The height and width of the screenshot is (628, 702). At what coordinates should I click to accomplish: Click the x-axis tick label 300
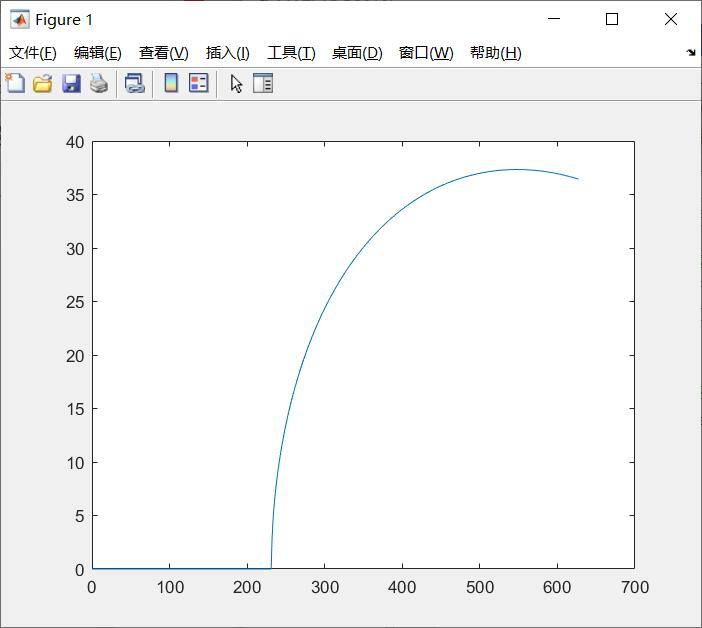click(325, 587)
